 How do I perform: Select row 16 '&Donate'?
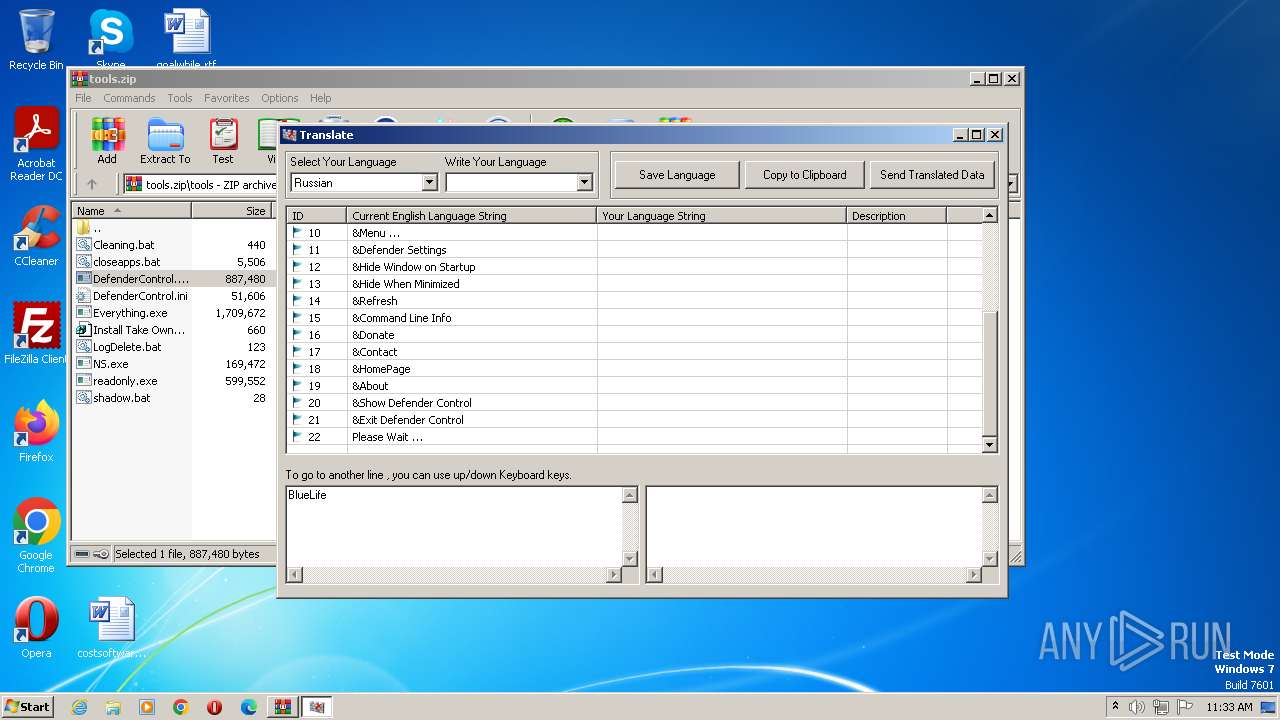[634, 335]
